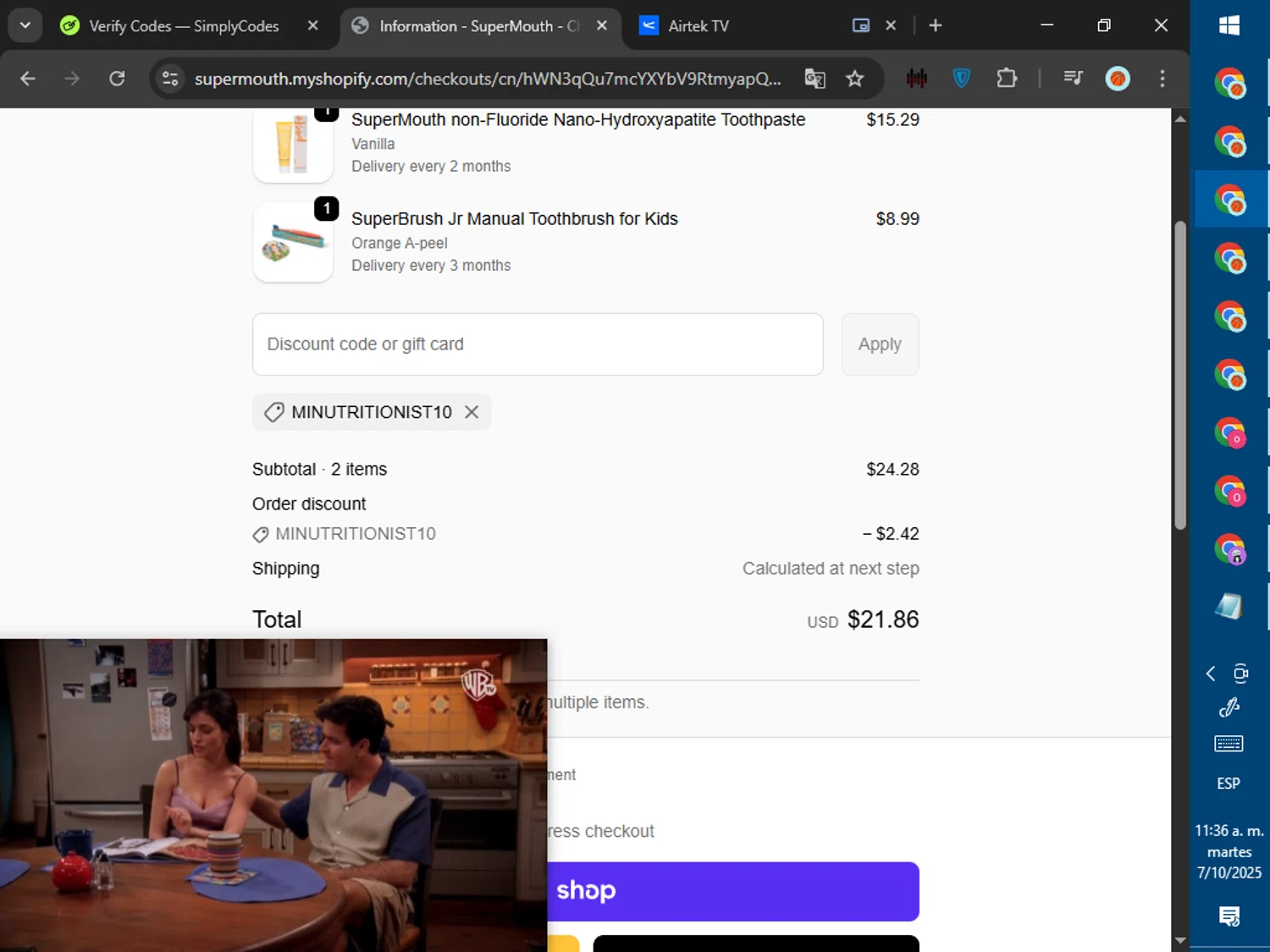Open the Windows Start button
The width and height of the screenshot is (1270, 952).
pyautogui.click(x=1229, y=25)
